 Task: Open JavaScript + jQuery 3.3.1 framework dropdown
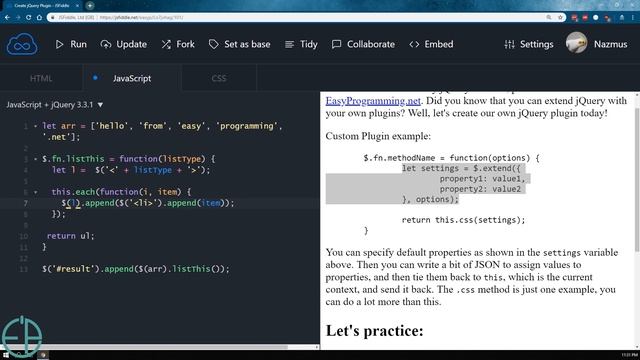(x=55, y=105)
